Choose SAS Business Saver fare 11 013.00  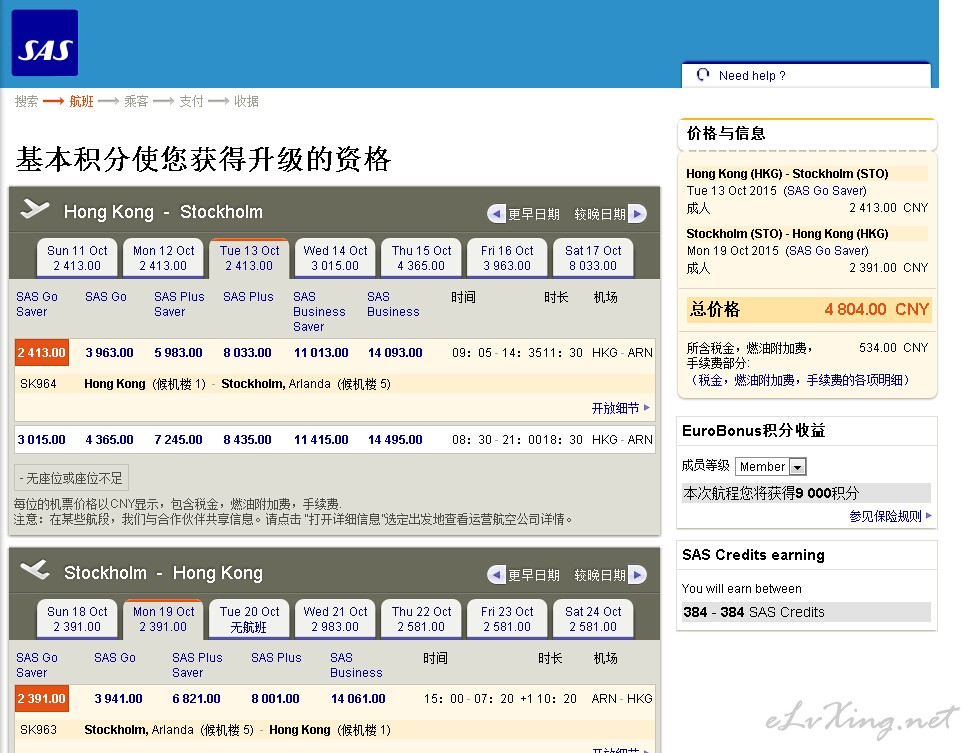tap(321, 353)
